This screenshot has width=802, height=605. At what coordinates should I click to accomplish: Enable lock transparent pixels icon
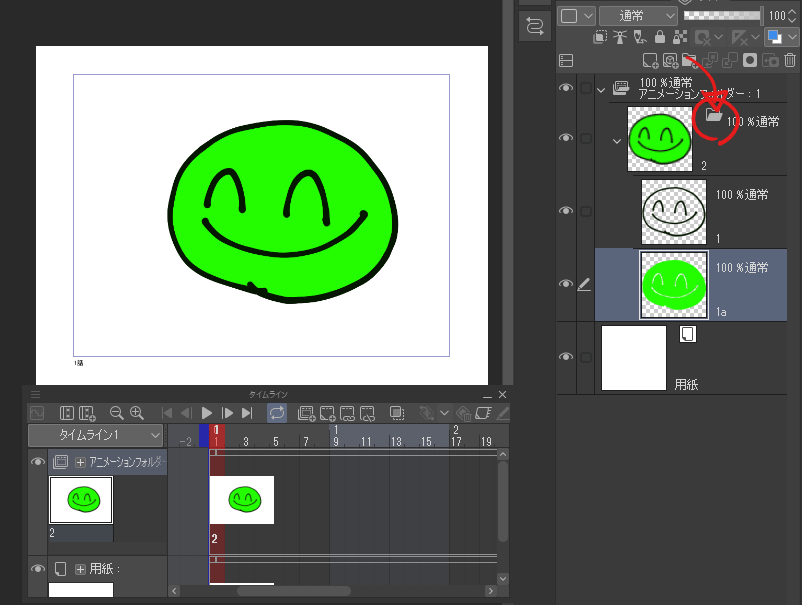click(x=678, y=36)
